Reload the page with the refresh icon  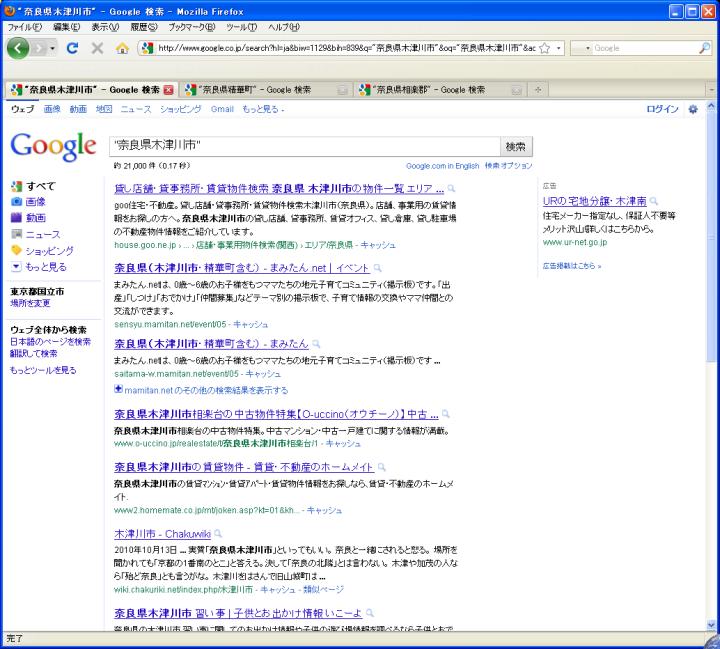[x=73, y=48]
